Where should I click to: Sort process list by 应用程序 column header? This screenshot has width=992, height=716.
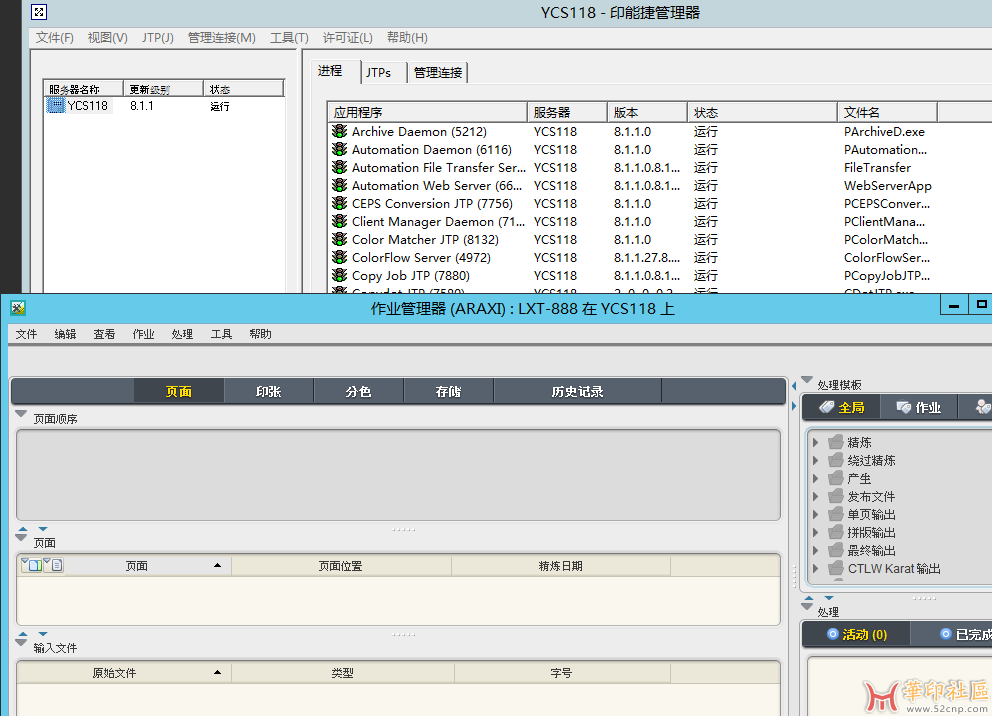click(x=428, y=113)
